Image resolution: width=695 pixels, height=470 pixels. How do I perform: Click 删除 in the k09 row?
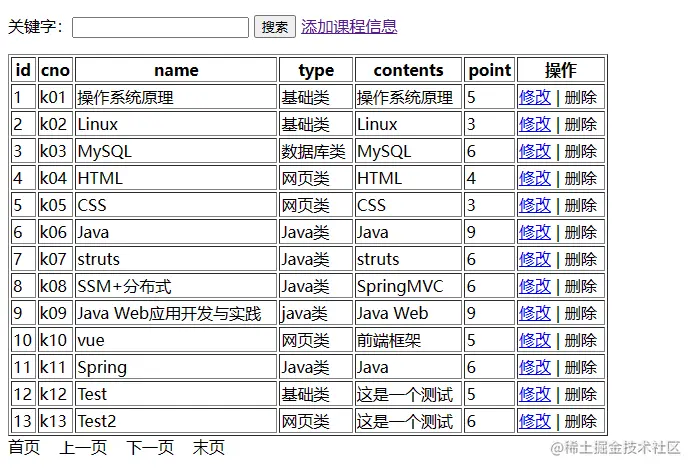click(x=581, y=313)
